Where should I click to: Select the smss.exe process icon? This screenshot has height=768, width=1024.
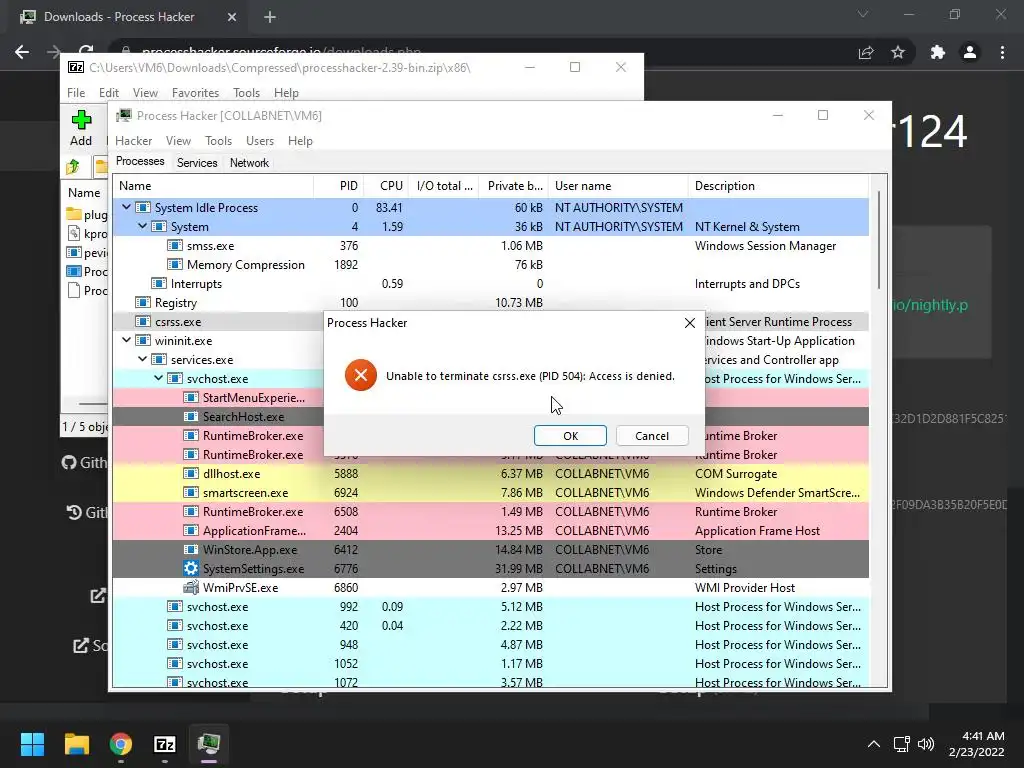pyautogui.click(x=174, y=246)
